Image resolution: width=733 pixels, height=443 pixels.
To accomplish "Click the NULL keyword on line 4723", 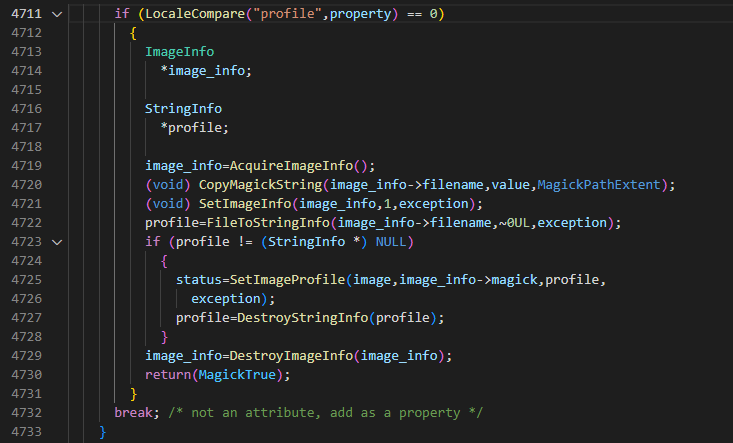I will pyautogui.click(x=391, y=242).
